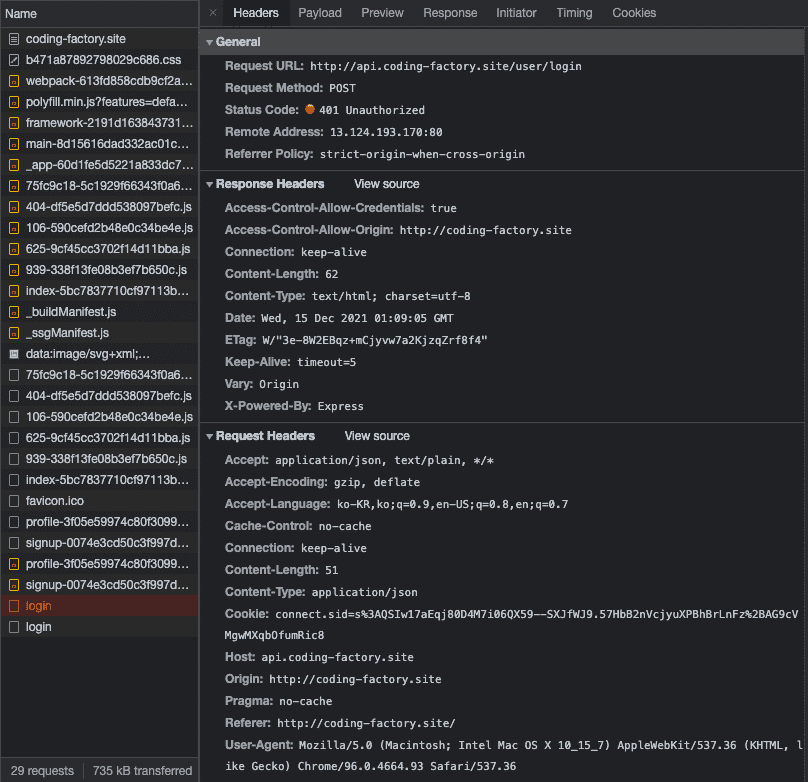Select the _ssgManifest.js request

[x=99, y=333]
